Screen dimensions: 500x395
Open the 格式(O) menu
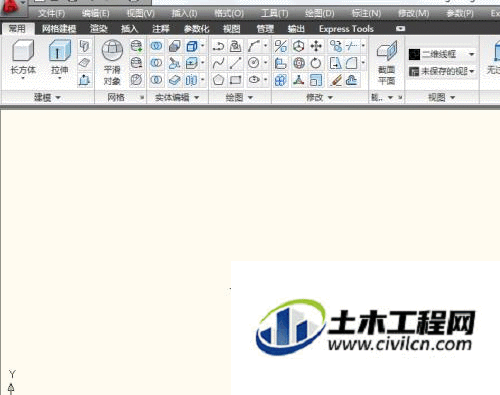229,13
